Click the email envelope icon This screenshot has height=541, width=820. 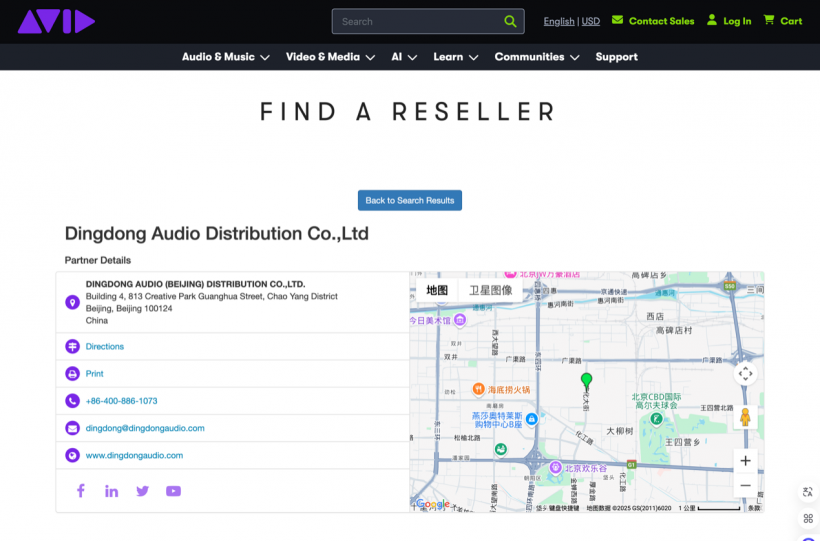[72, 428]
